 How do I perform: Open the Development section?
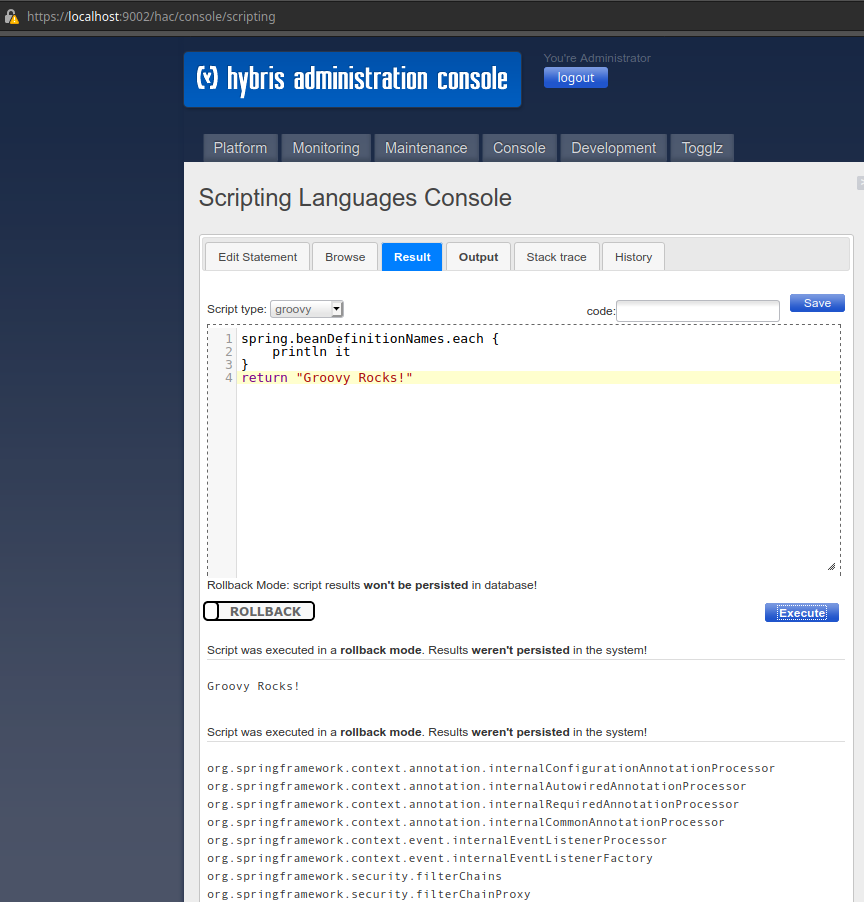[613, 147]
